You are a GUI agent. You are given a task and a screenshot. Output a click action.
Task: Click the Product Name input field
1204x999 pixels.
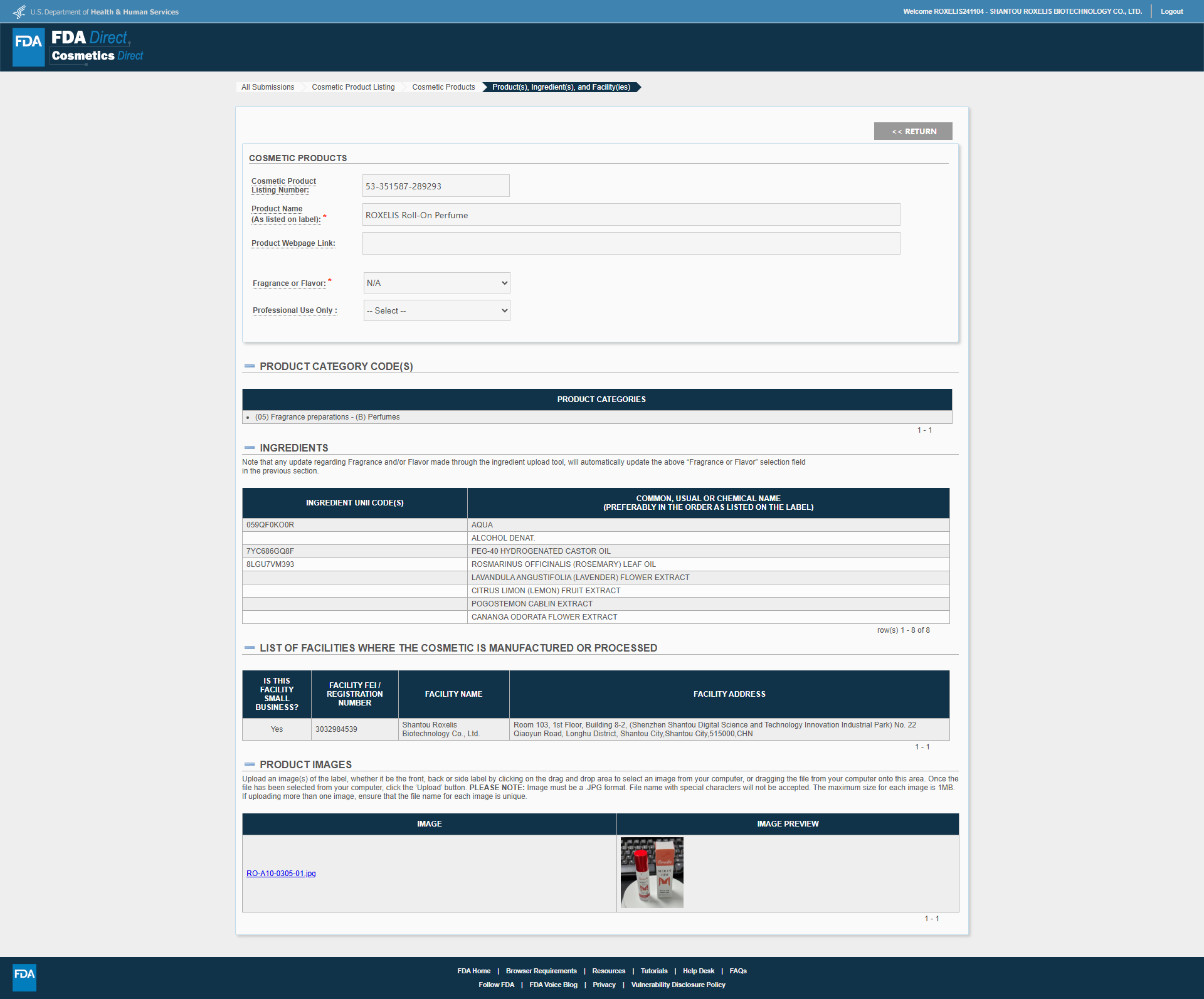click(x=631, y=214)
